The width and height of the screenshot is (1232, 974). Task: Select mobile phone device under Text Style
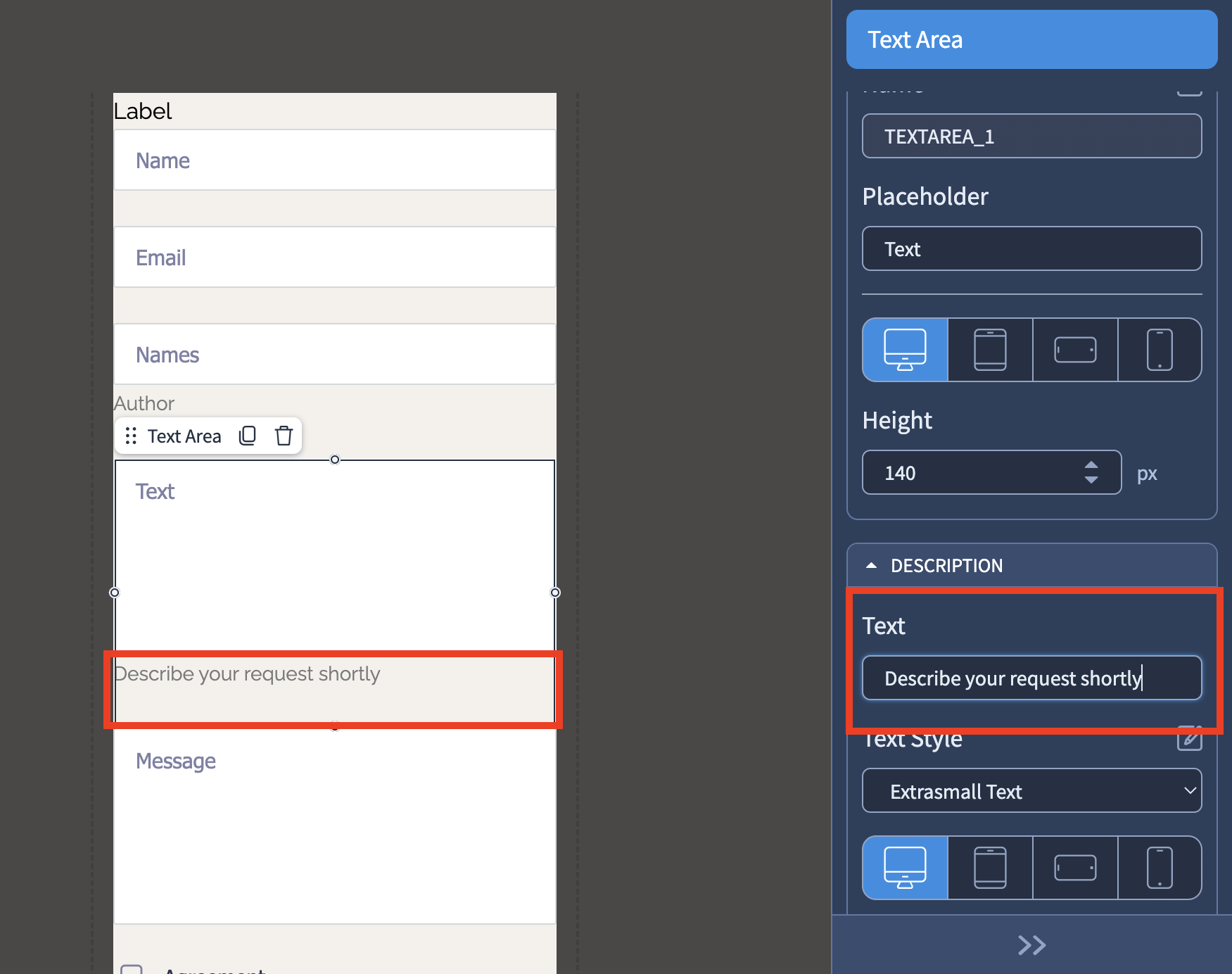pos(1160,868)
